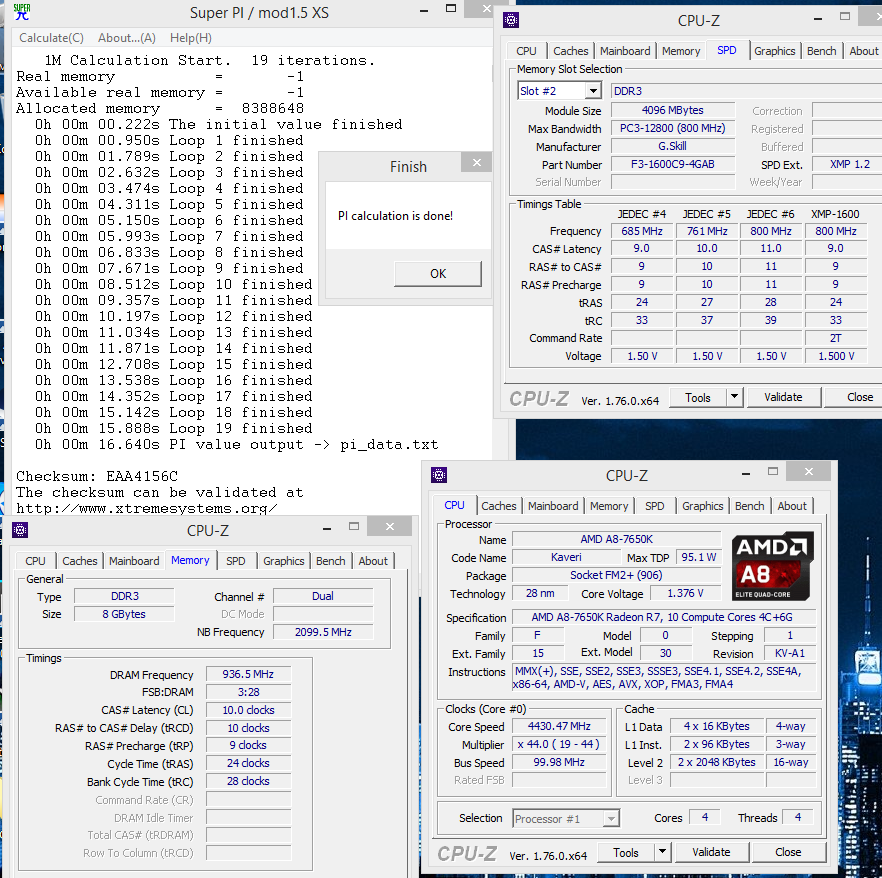The height and width of the screenshot is (878, 882).
Task: Click the Part Number field F3-1600C9-4GAB
Action: (x=673, y=164)
